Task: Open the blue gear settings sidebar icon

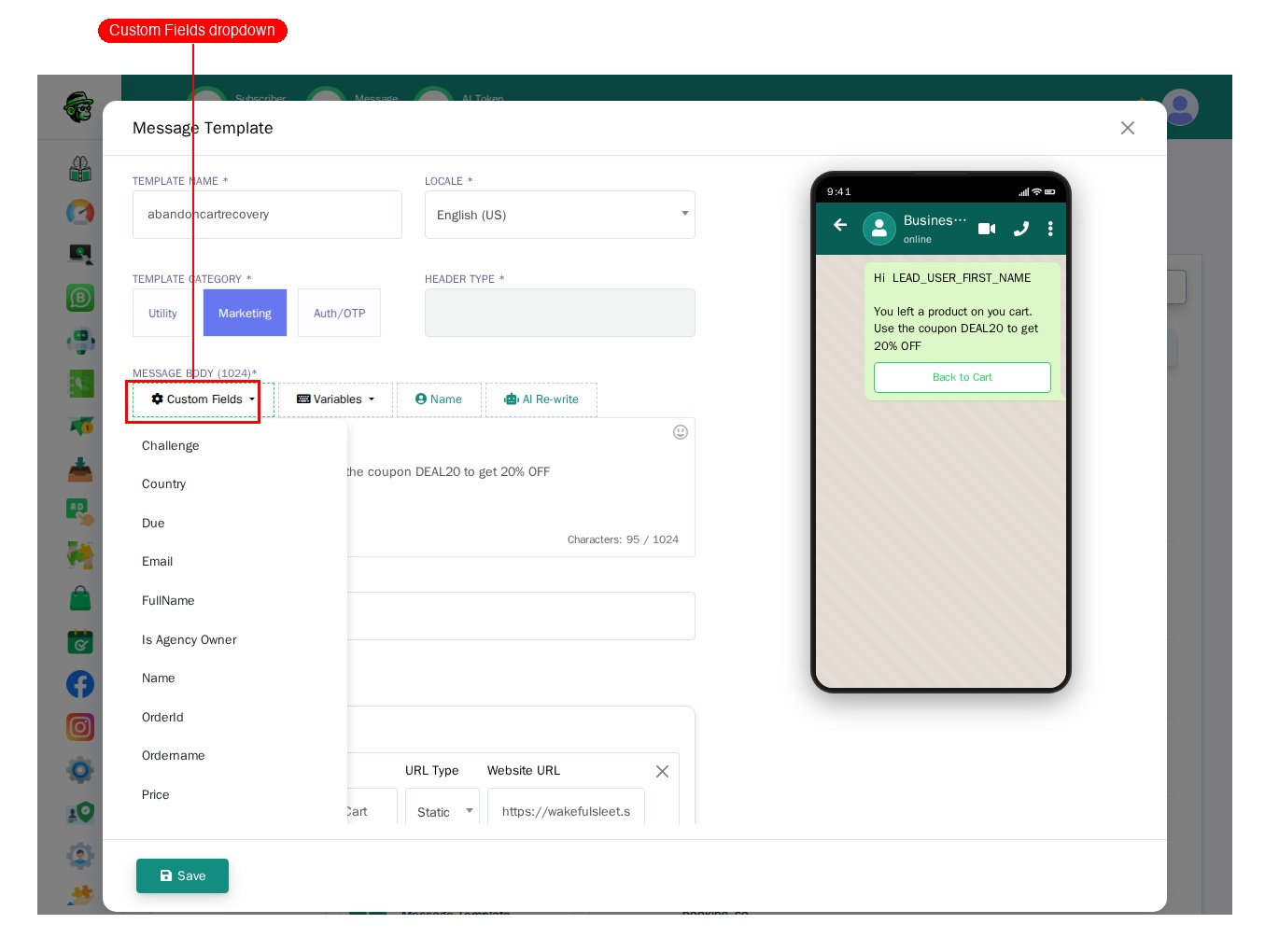Action: [80, 770]
